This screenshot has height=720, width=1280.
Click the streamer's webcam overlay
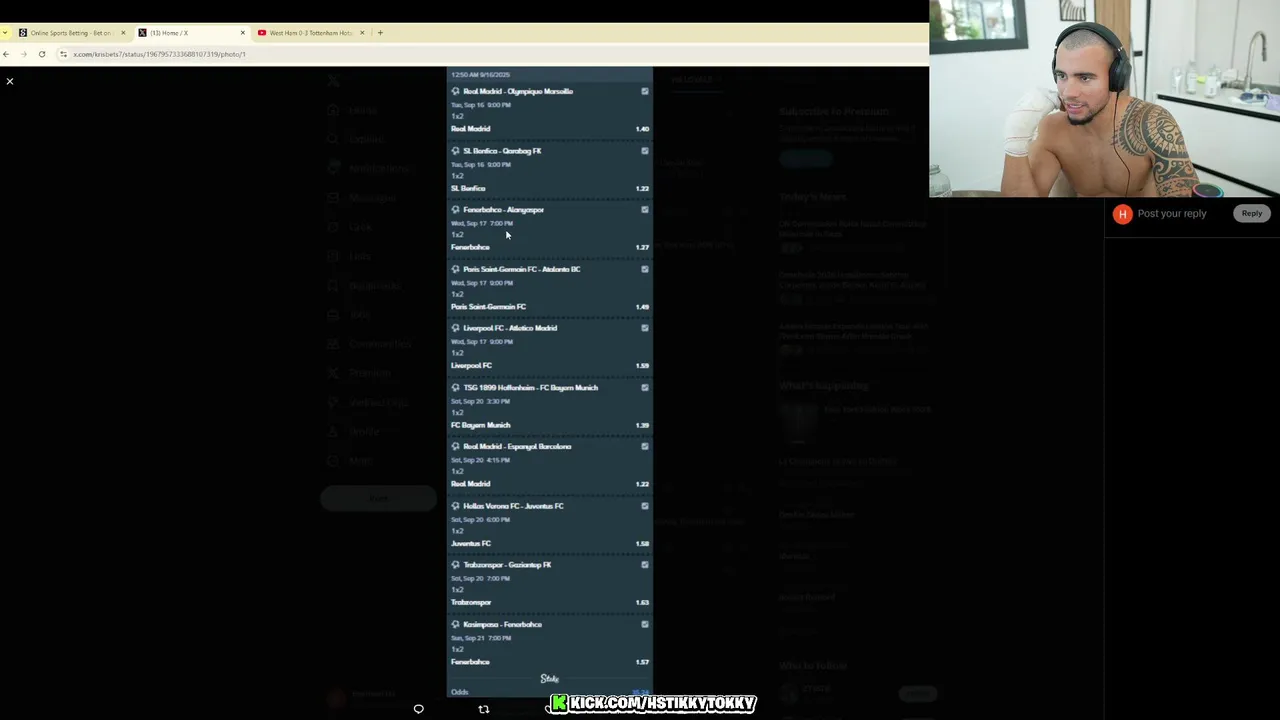tap(1104, 98)
